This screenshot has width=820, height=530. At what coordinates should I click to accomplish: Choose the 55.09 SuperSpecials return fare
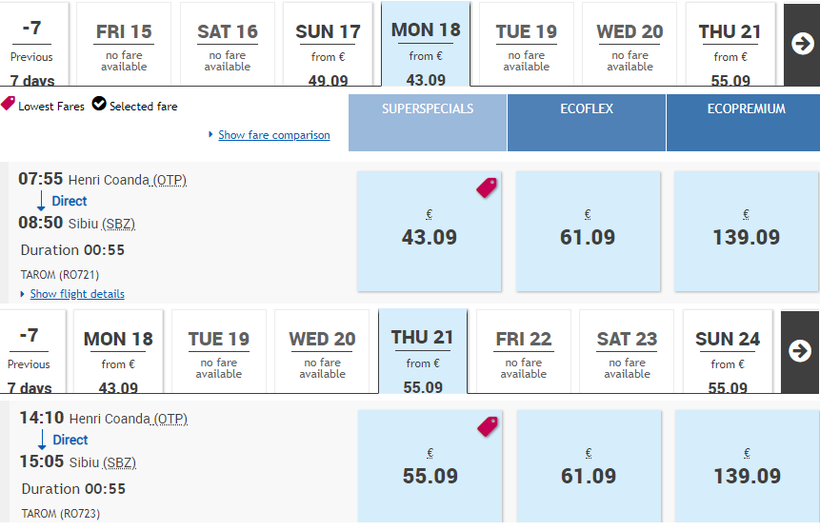430,466
